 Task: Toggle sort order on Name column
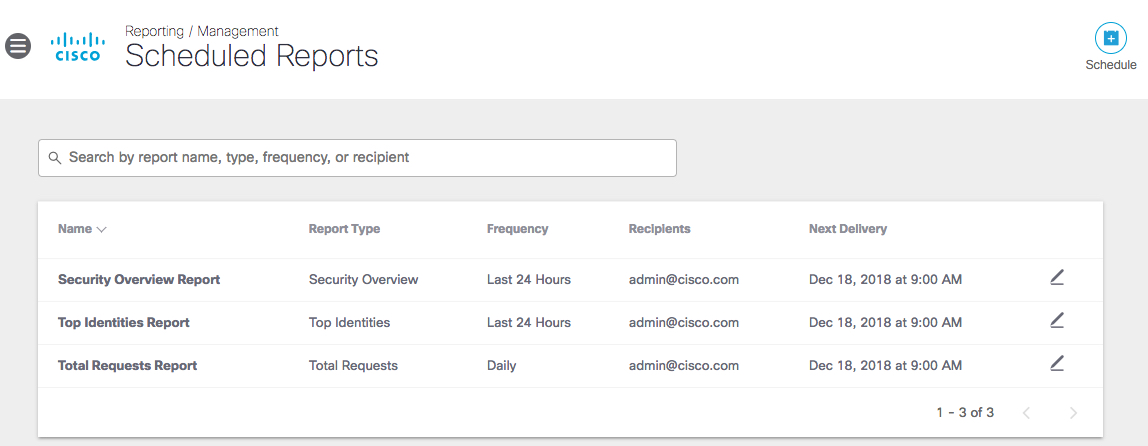pyautogui.click(x=82, y=229)
